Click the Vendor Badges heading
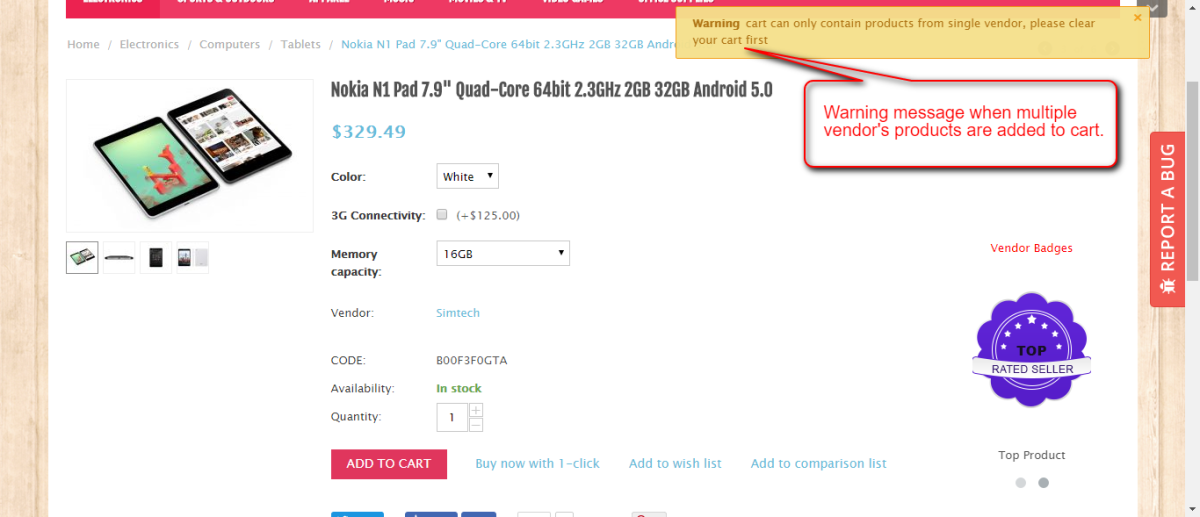The width and height of the screenshot is (1200, 517). click(x=1031, y=248)
